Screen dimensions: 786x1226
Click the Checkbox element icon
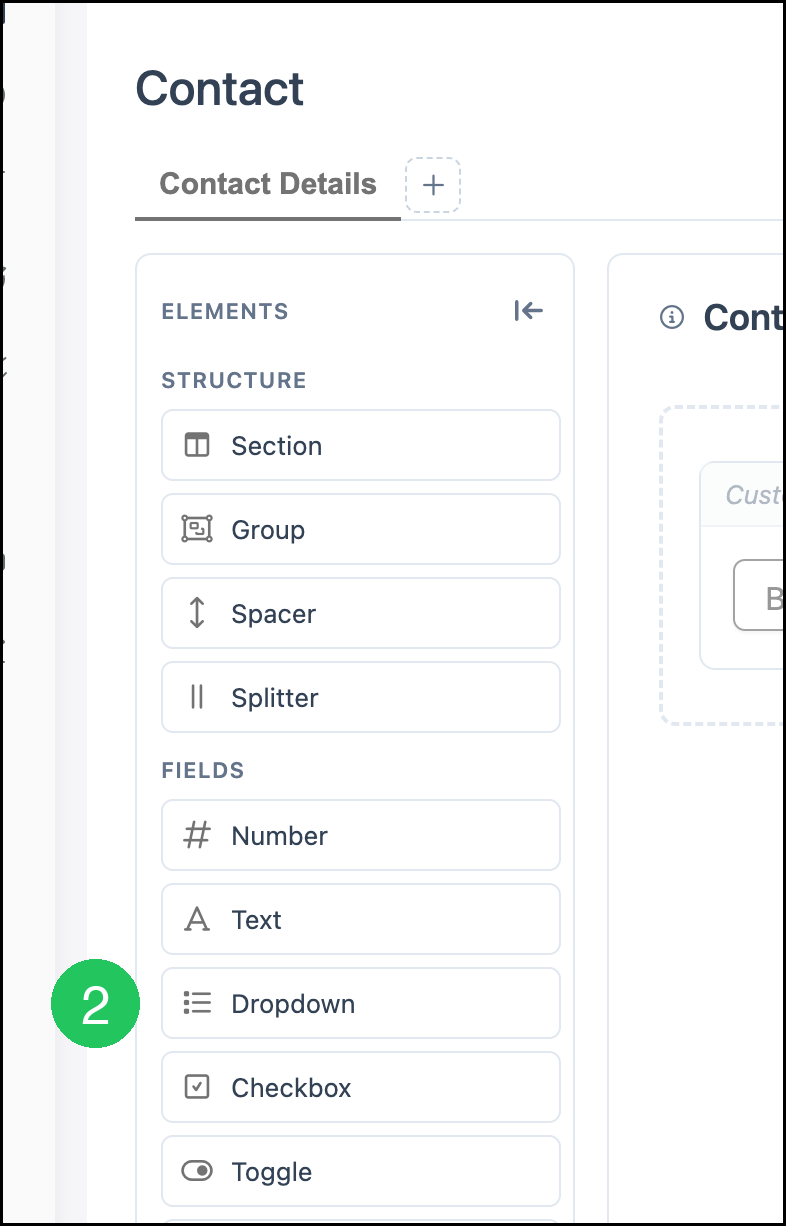tap(197, 1087)
